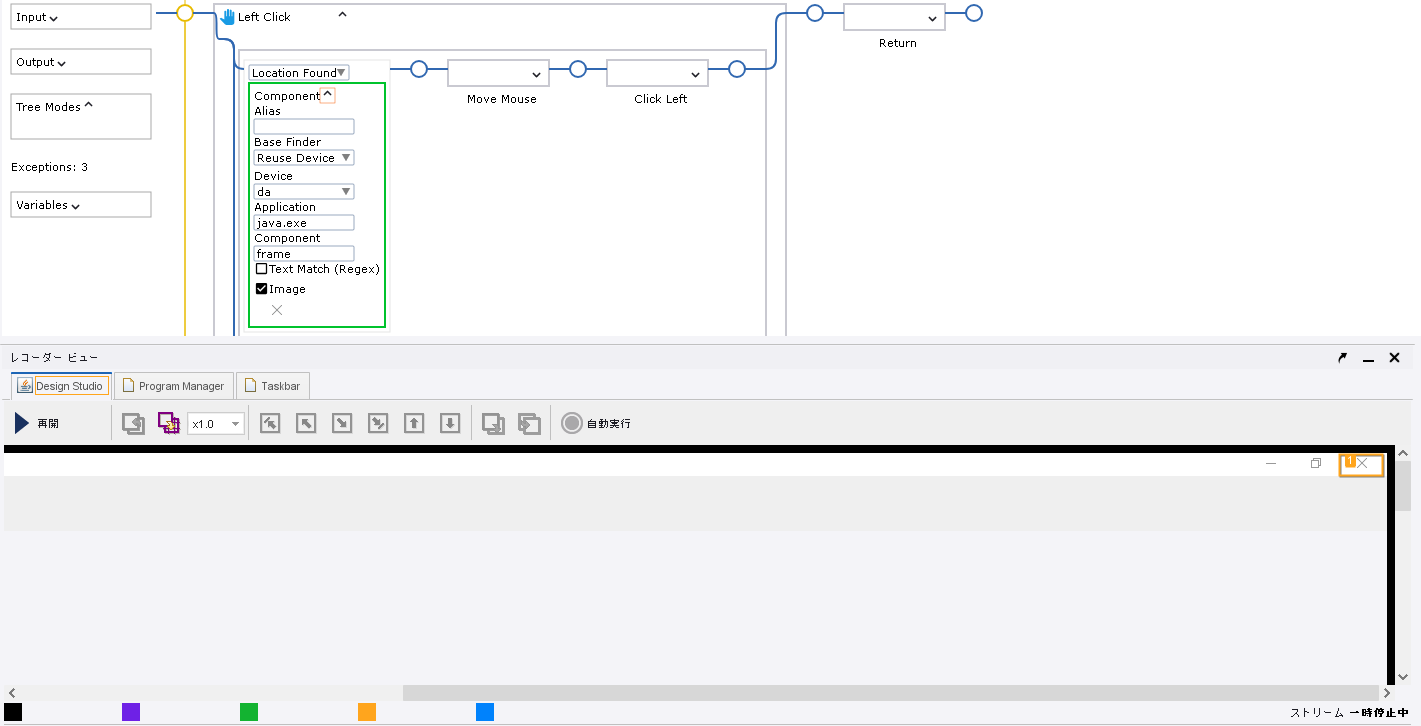Image resolution: width=1421 pixels, height=726 pixels.
Task: Click the purple overlapping-windows toolbar icon
Action: point(168,423)
